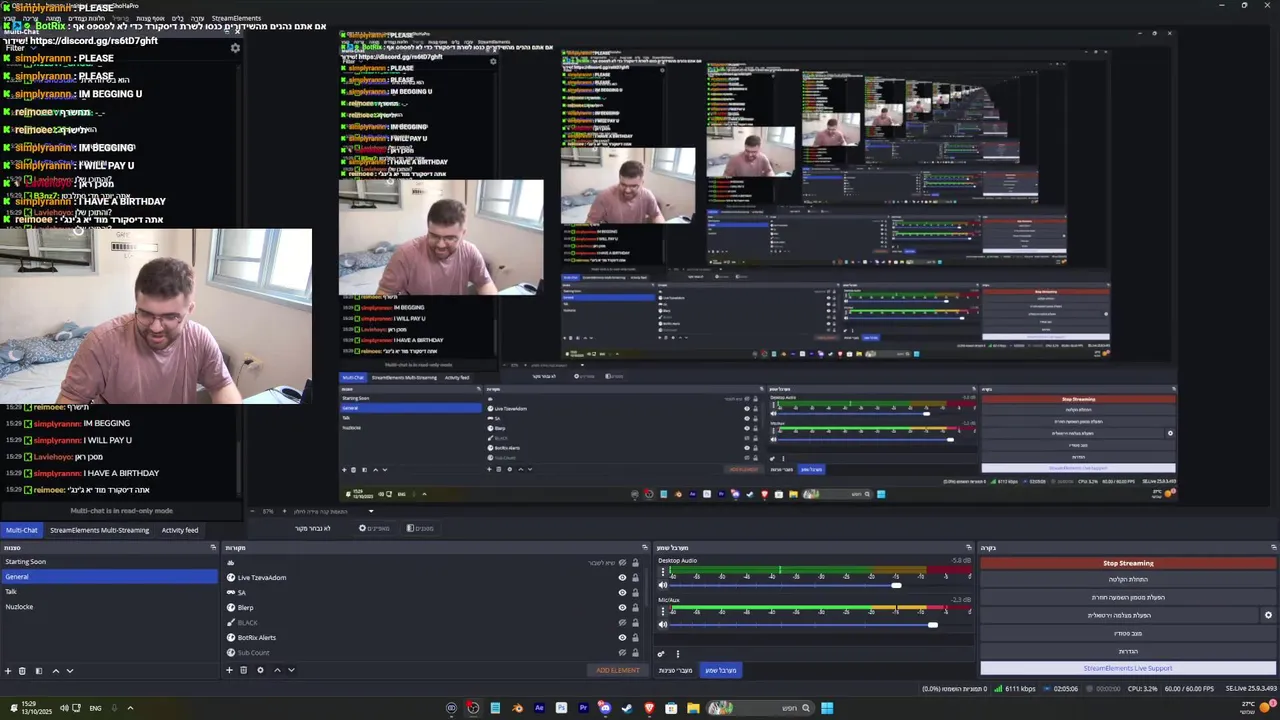Switch to the Multi-Chat tab
The height and width of the screenshot is (720, 1280).
(21, 530)
